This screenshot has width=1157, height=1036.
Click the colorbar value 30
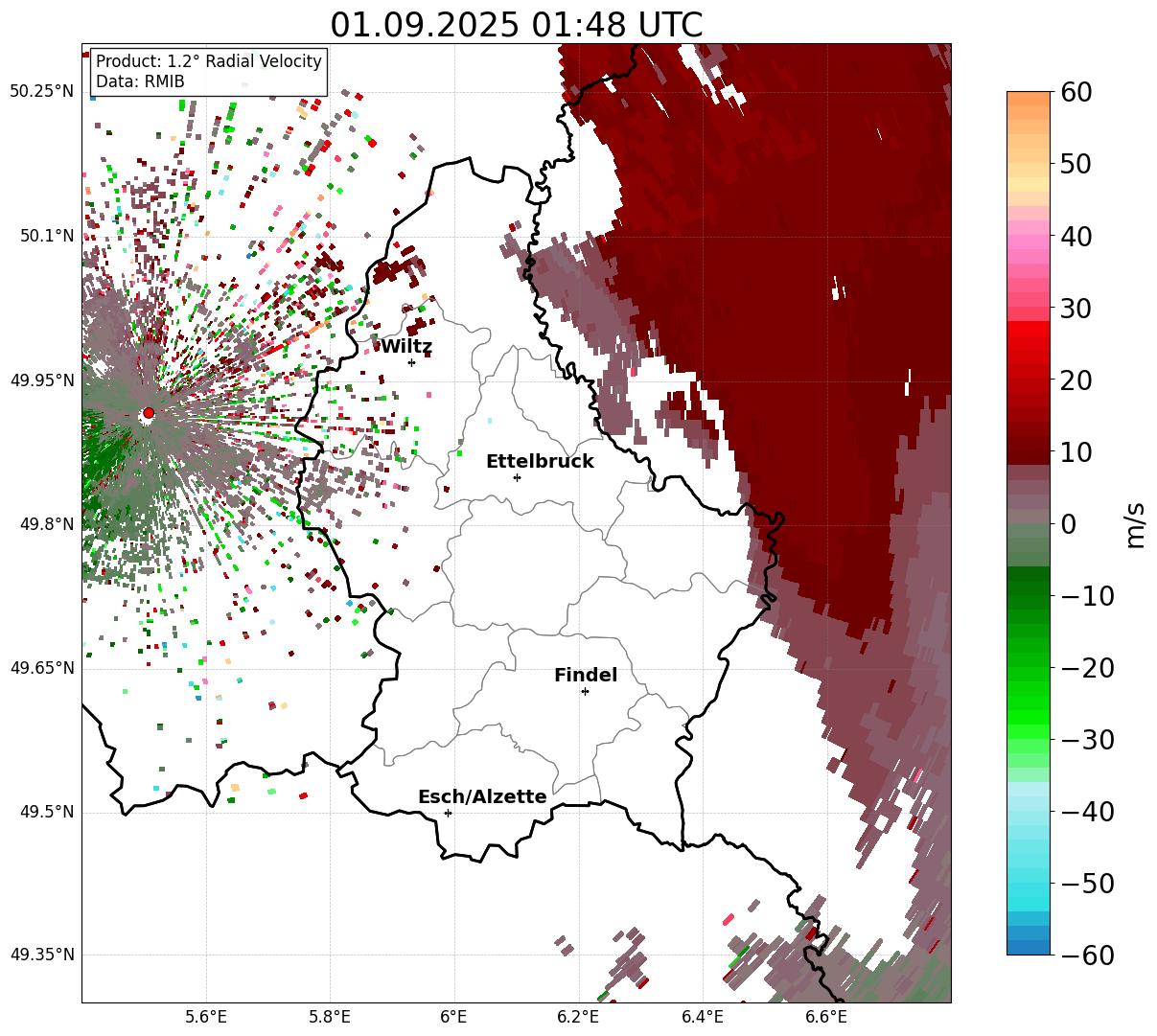point(1076,309)
